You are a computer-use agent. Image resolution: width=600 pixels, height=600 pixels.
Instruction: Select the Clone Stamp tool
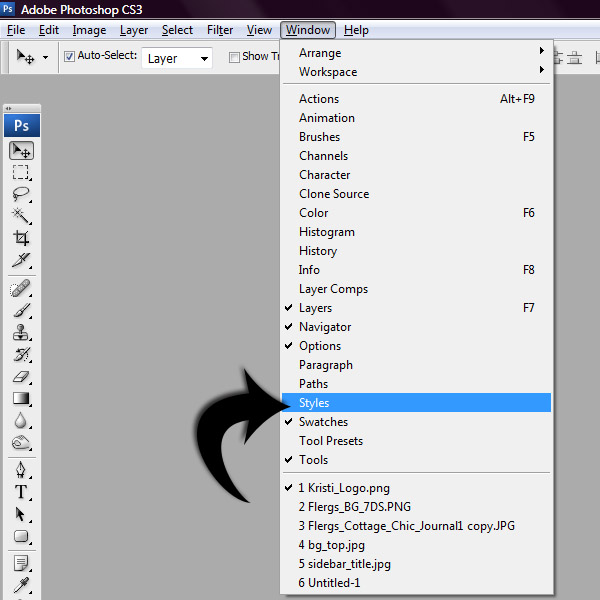[x=21, y=332]
